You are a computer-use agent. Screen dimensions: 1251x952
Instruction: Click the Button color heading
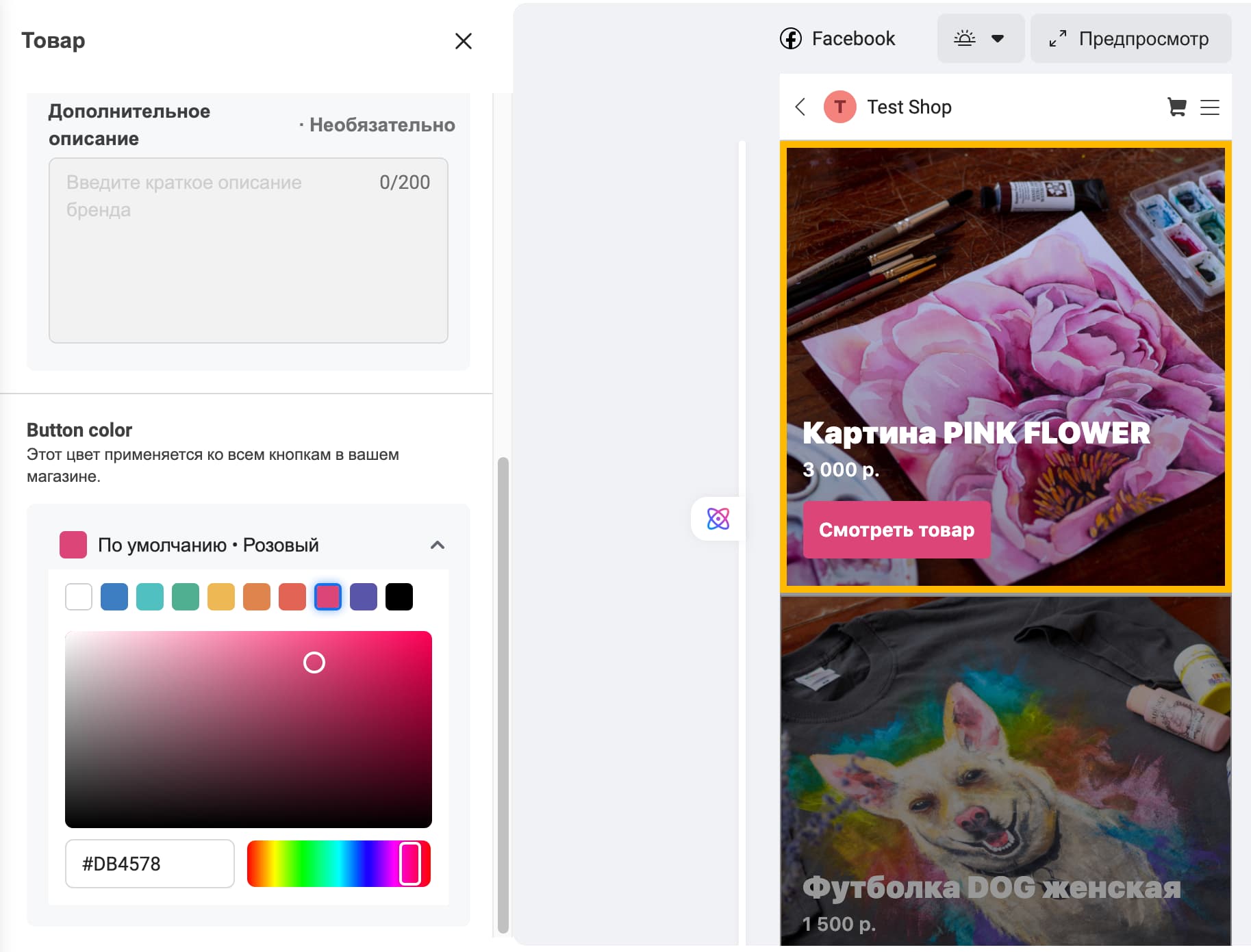(79, 430)
